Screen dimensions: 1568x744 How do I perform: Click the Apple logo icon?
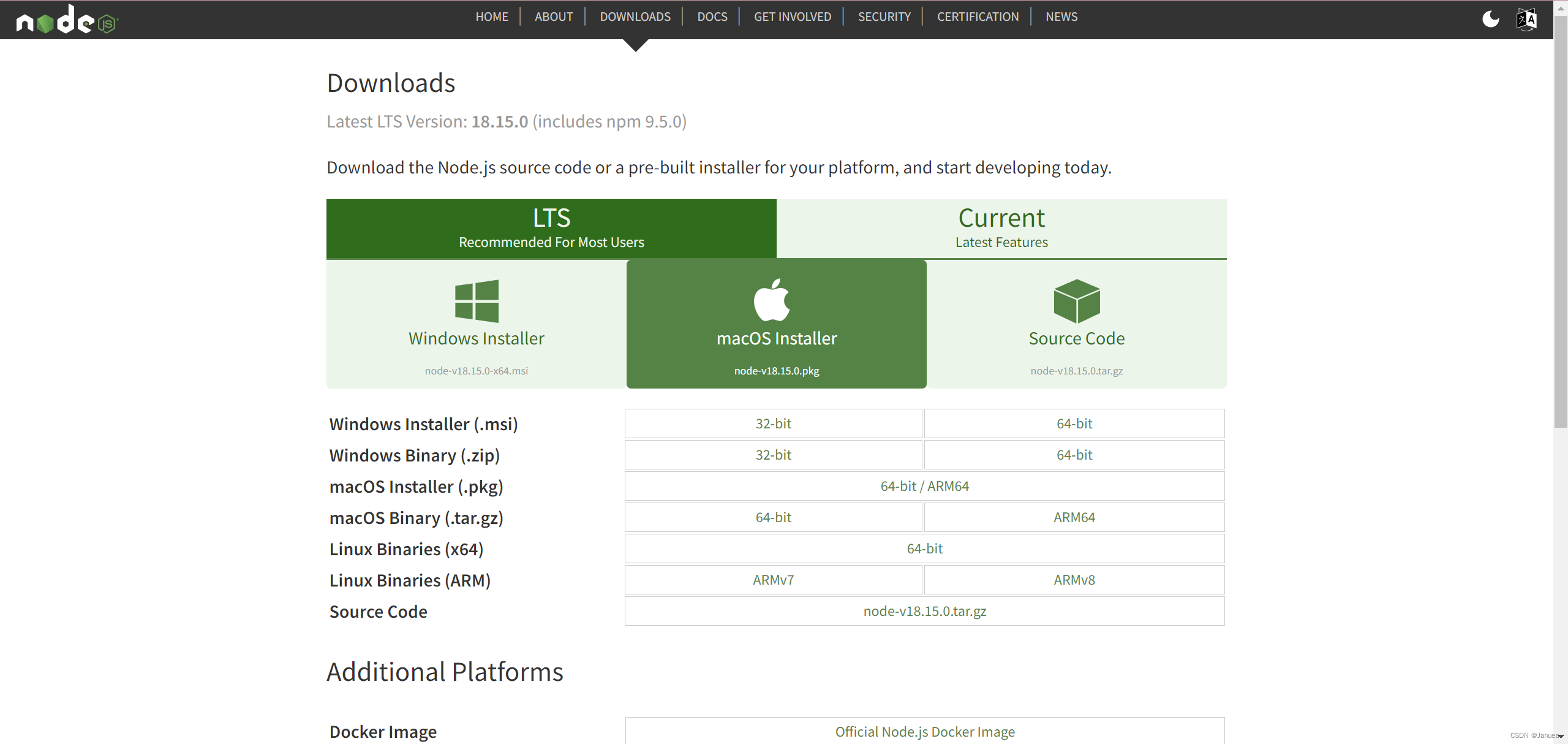[x=772, y=300]
